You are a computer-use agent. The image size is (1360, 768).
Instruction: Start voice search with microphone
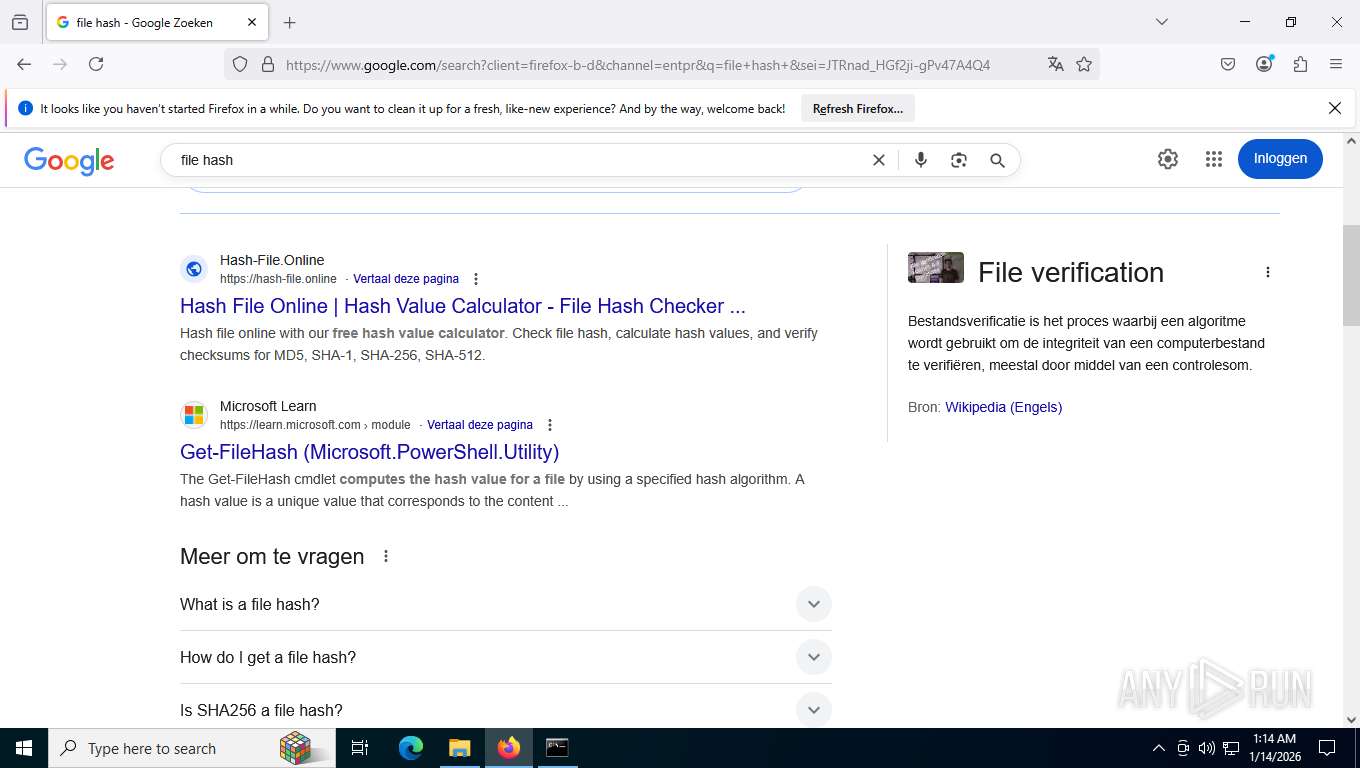coord(921,160)
